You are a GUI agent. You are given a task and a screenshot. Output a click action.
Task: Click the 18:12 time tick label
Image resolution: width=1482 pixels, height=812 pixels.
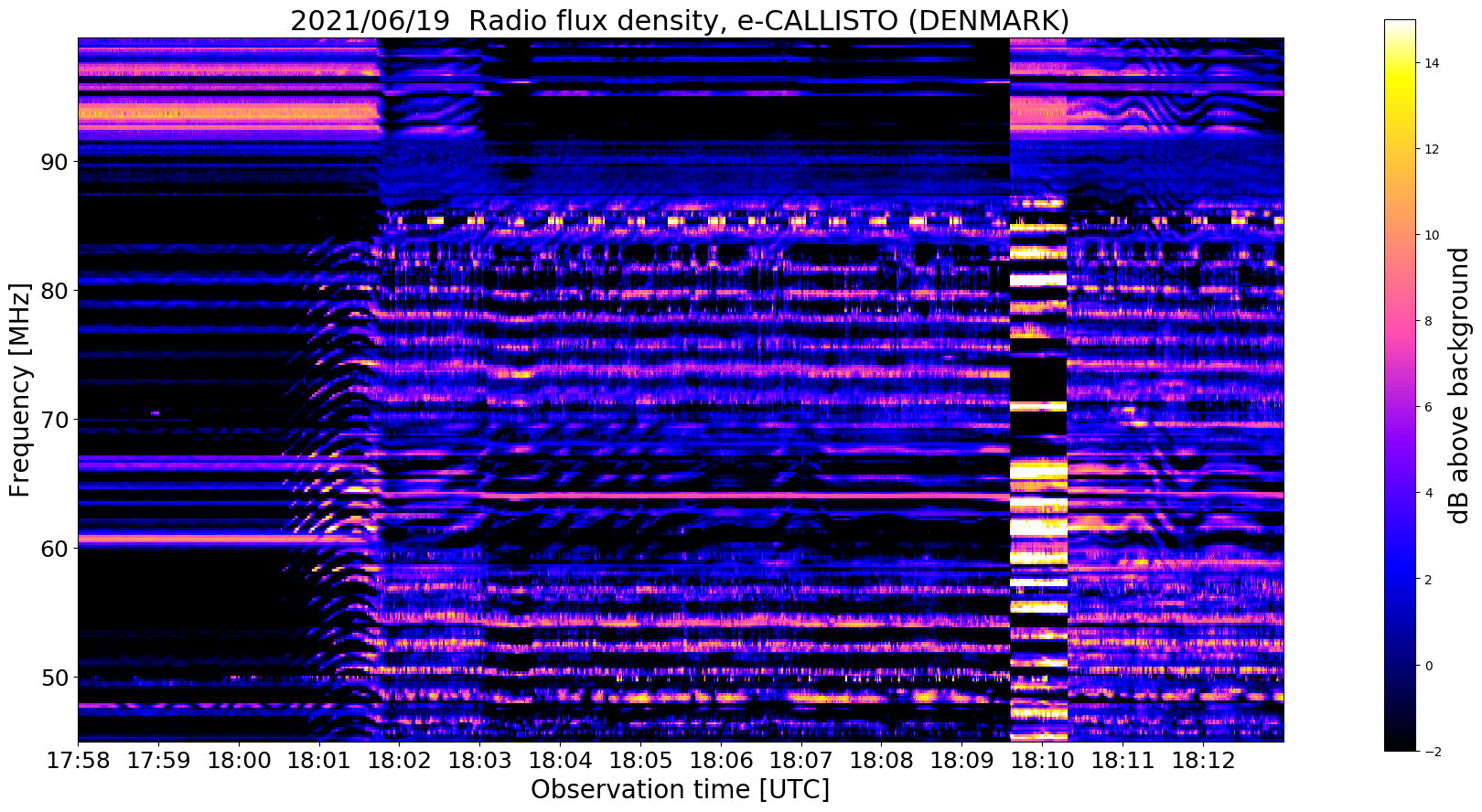click(x=1202, y=761)
